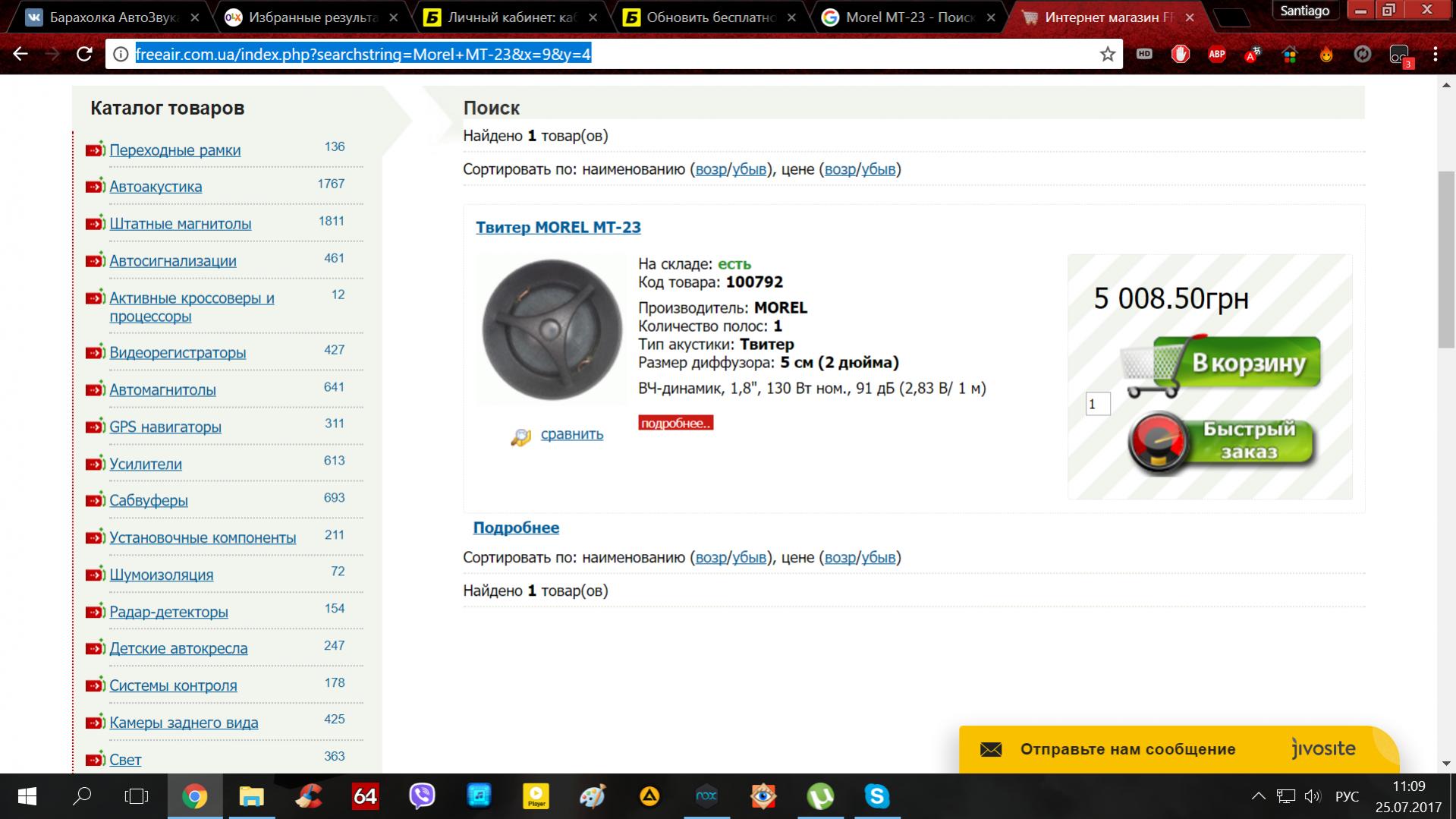This screenshot has width=1456, height=819.
Task: Click the quantity input field
Action: (x=1097, y=404)
